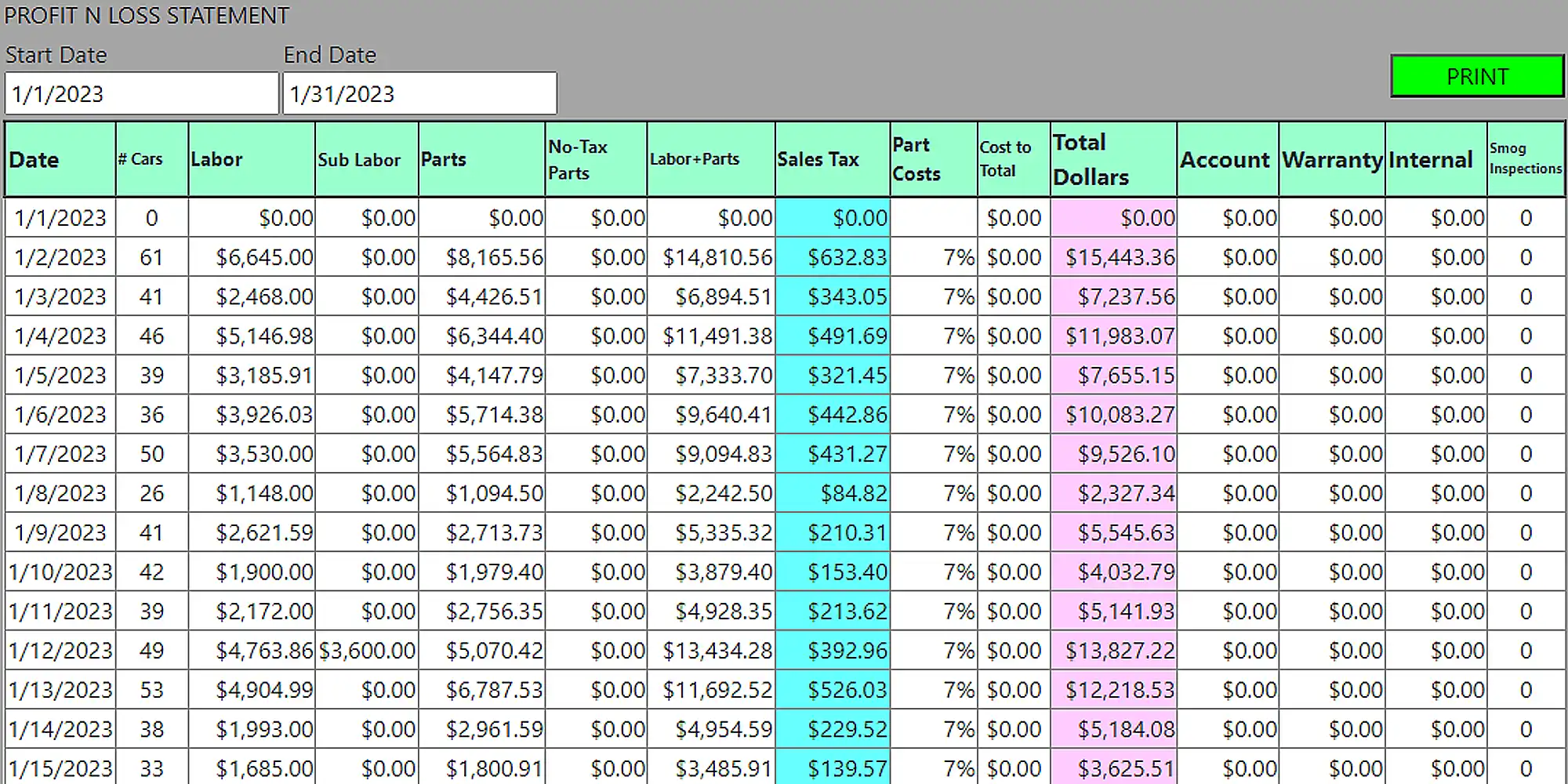Screen dimensions: 1568x784
Task: Click the 1/8/2023 date cell
Action: (60, 492)
